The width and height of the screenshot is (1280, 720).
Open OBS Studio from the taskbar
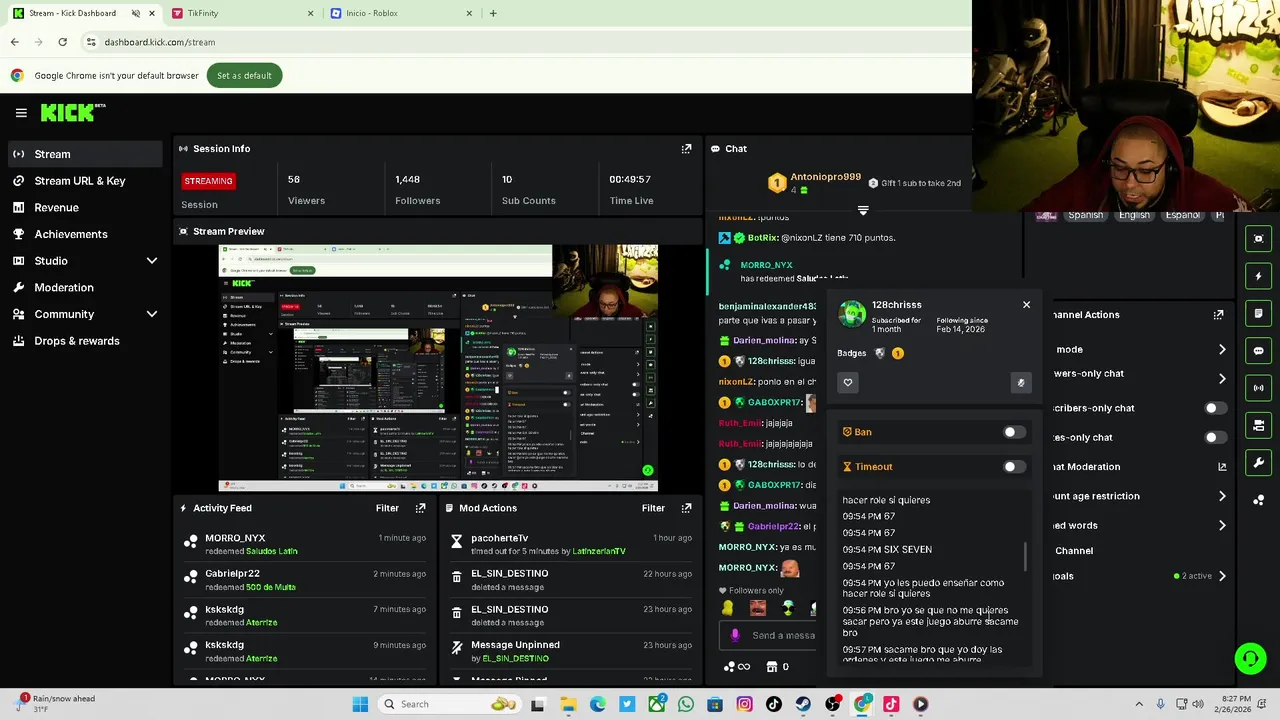coord(832,704)
